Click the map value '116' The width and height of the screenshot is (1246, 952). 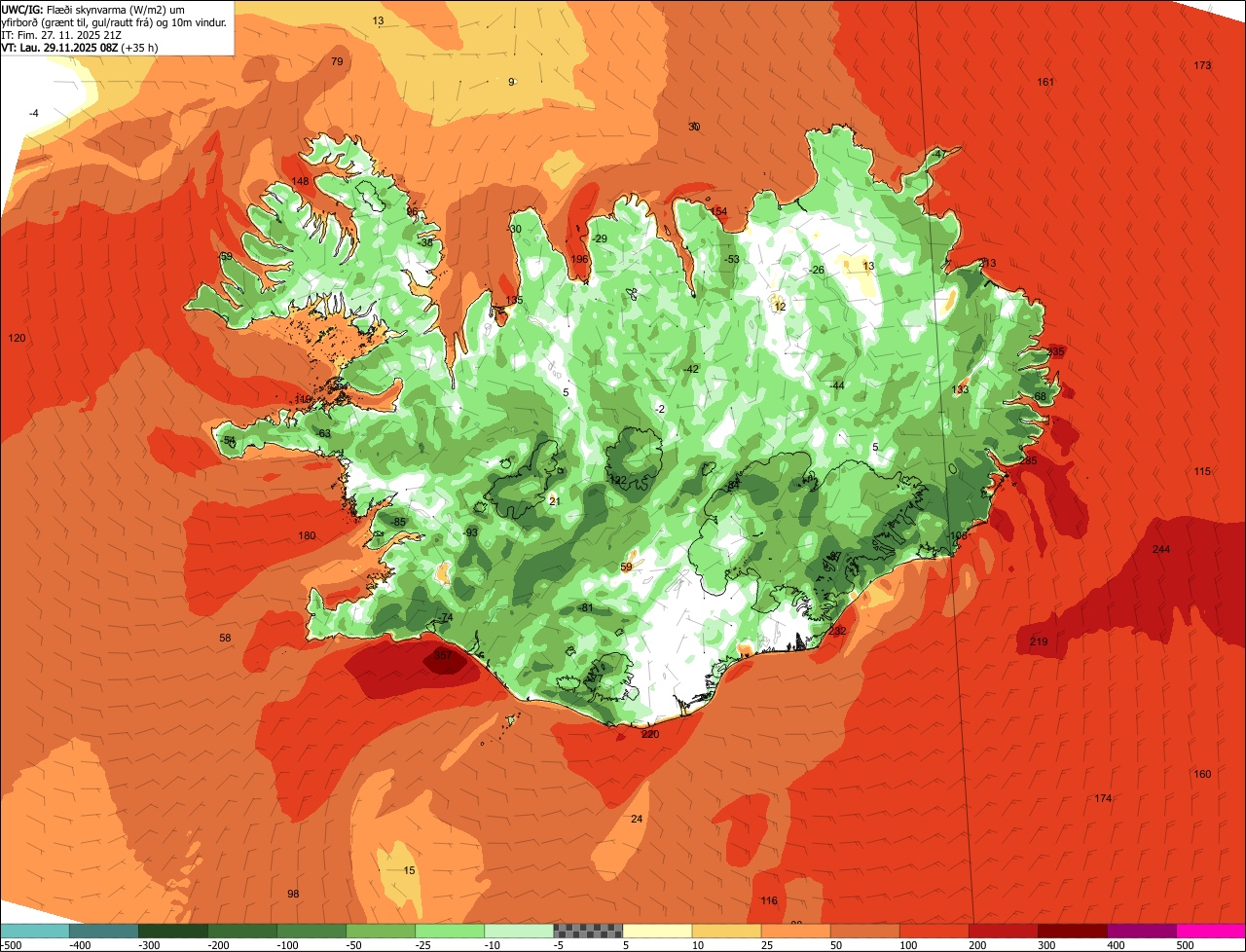[769, 900]
